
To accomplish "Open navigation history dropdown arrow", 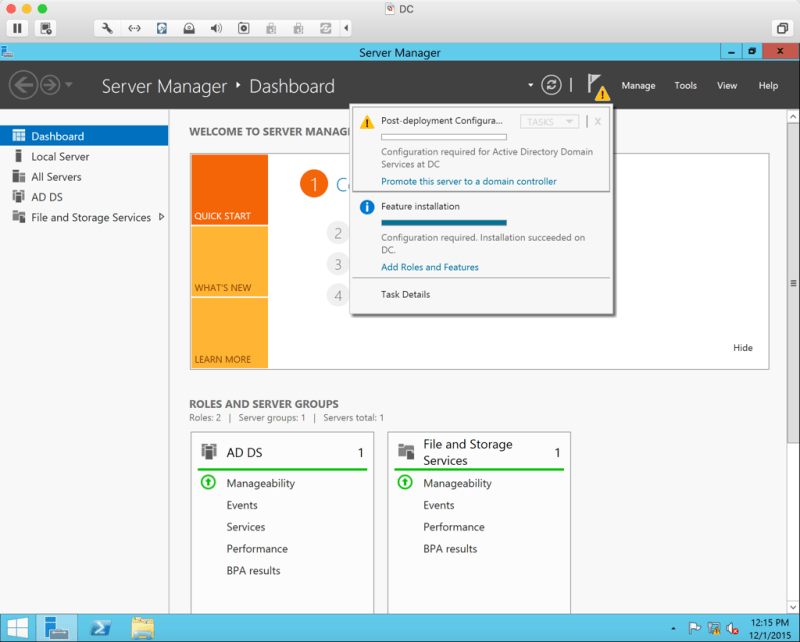I will click(x=68, y=85).
